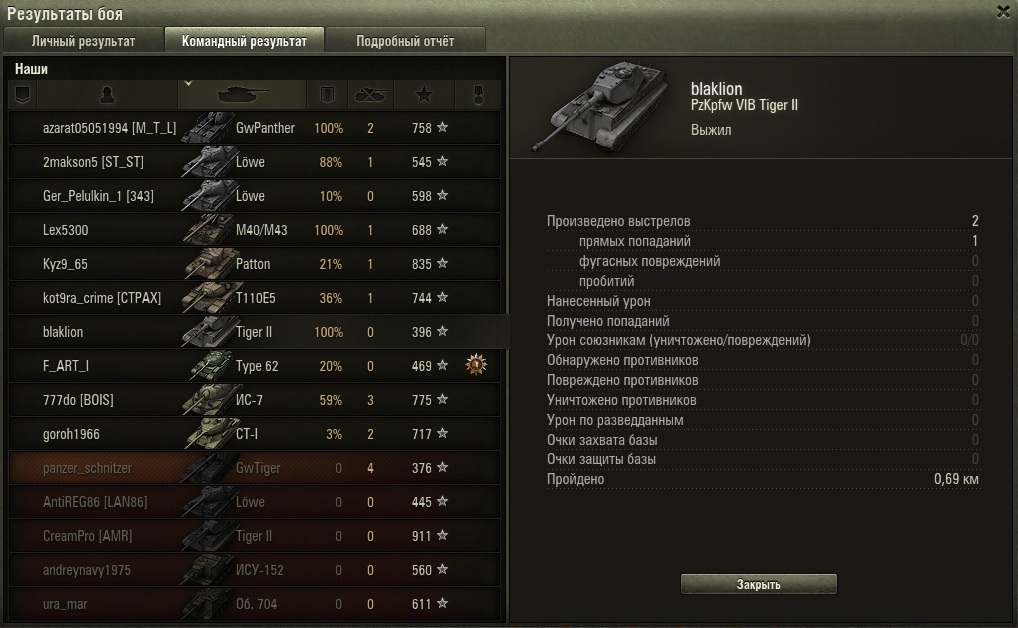Viewport: 1018px width, 628px height.
Task: Open the Подробный отчёт tab
Action: point(405,41)
